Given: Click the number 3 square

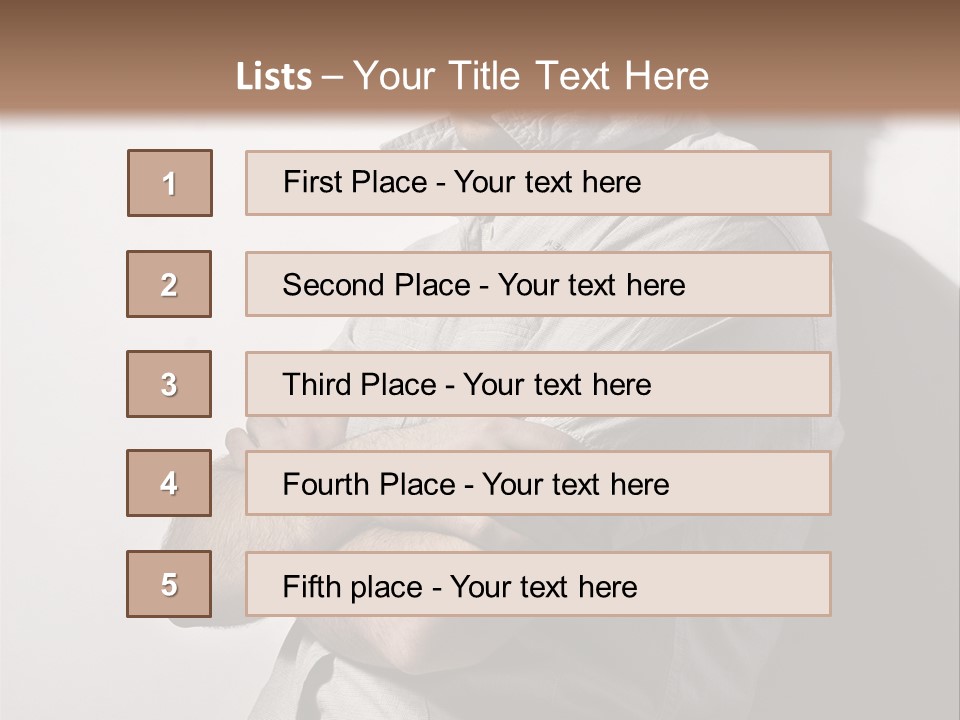Looking at the screenshot, I should [169, 384].
